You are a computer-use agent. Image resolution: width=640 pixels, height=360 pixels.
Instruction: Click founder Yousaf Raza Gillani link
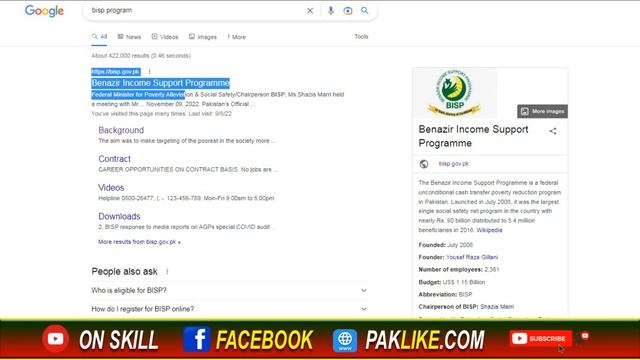pos(472,257)
